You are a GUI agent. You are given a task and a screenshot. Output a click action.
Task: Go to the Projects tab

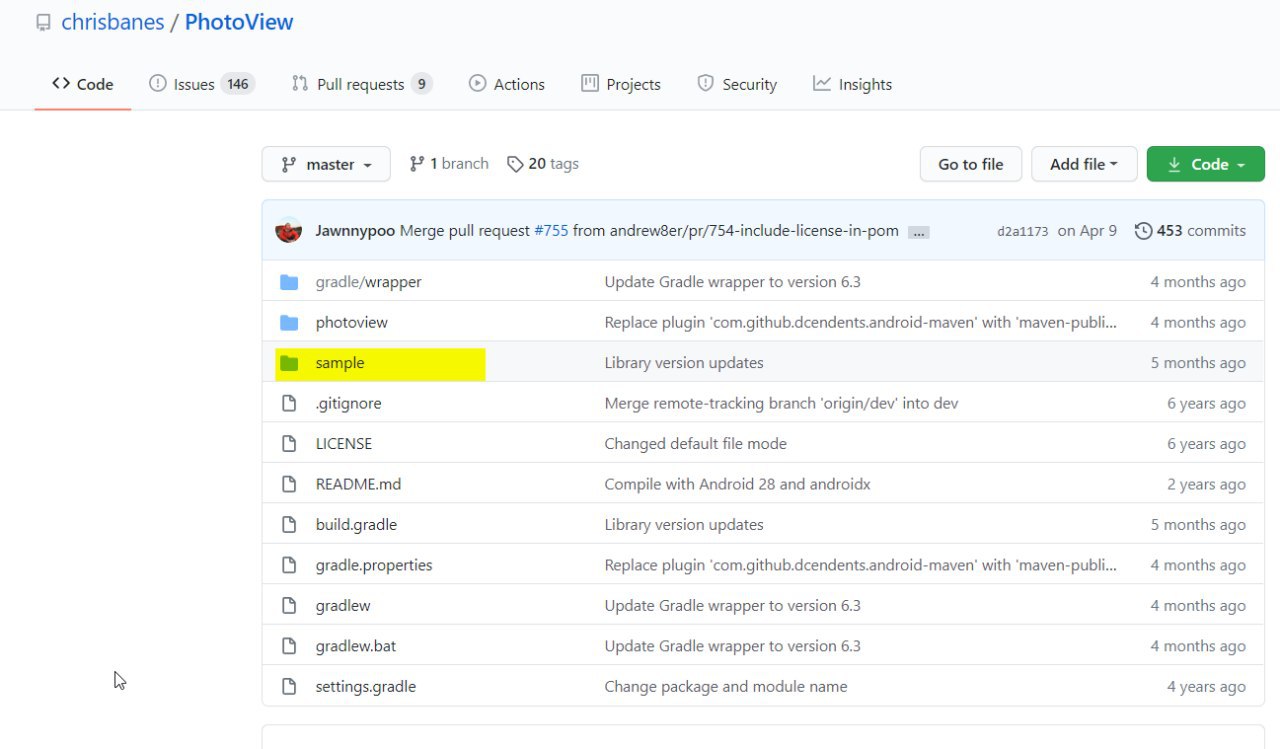click(621, 84)
